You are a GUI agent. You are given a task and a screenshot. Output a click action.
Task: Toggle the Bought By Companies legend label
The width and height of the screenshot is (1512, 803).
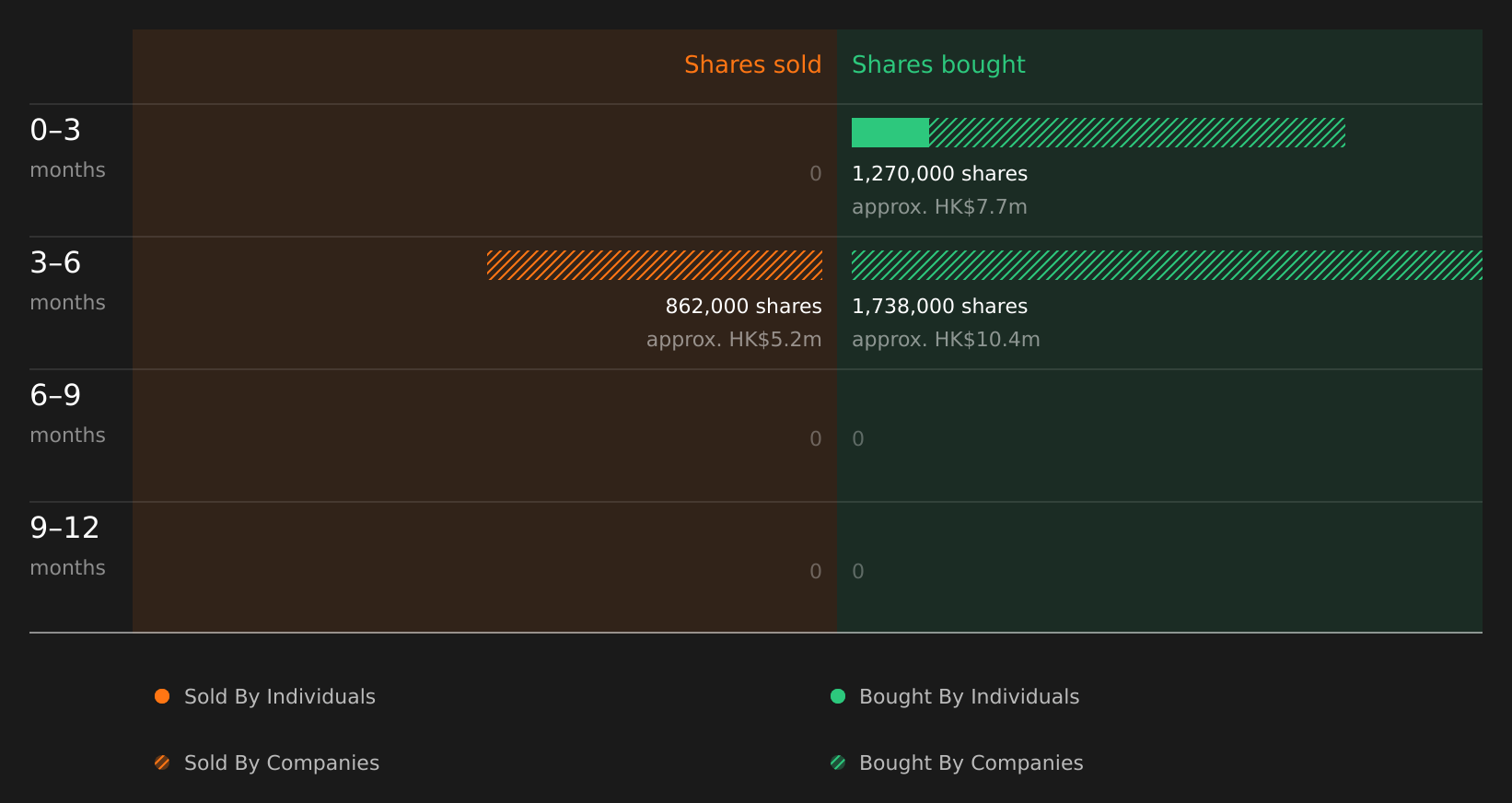point(971,763)
